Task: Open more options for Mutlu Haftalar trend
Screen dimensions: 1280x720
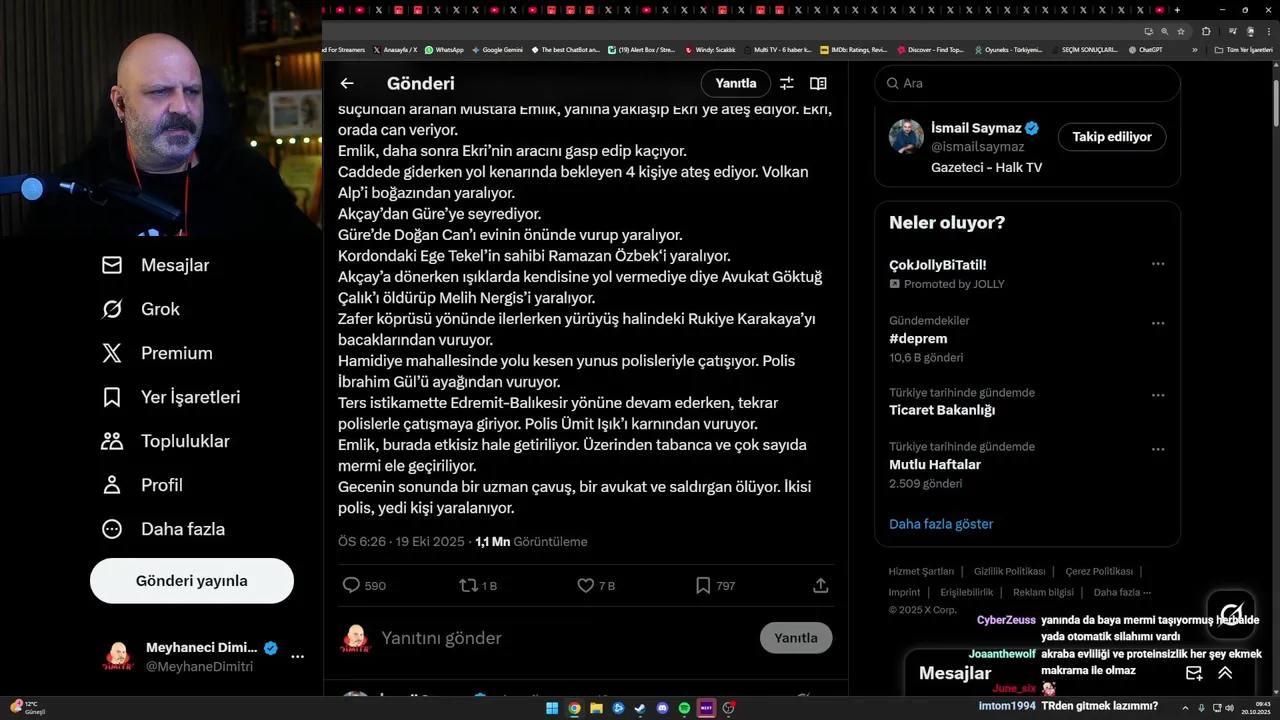Action: pyautogui.click(x=1158, y=449)
